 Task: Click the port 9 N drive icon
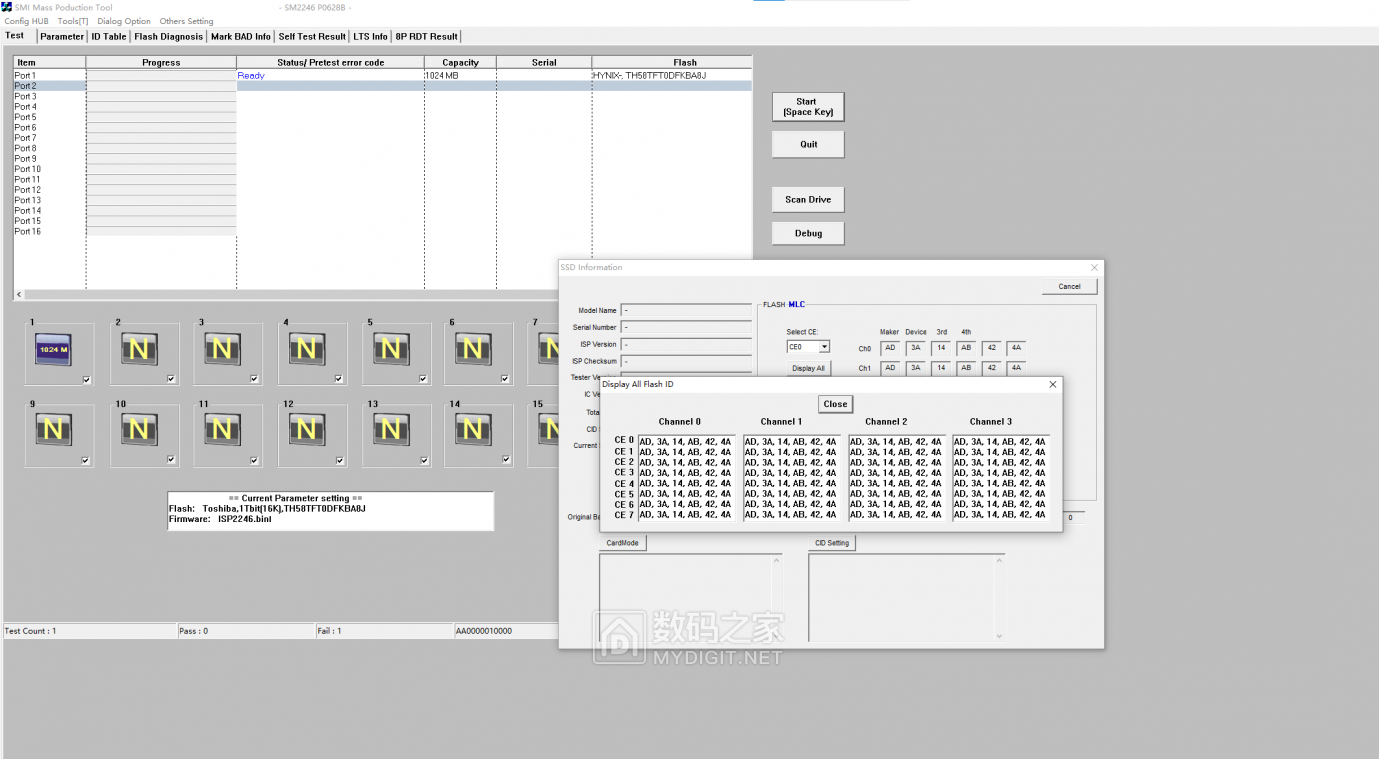tap(53, 430)
